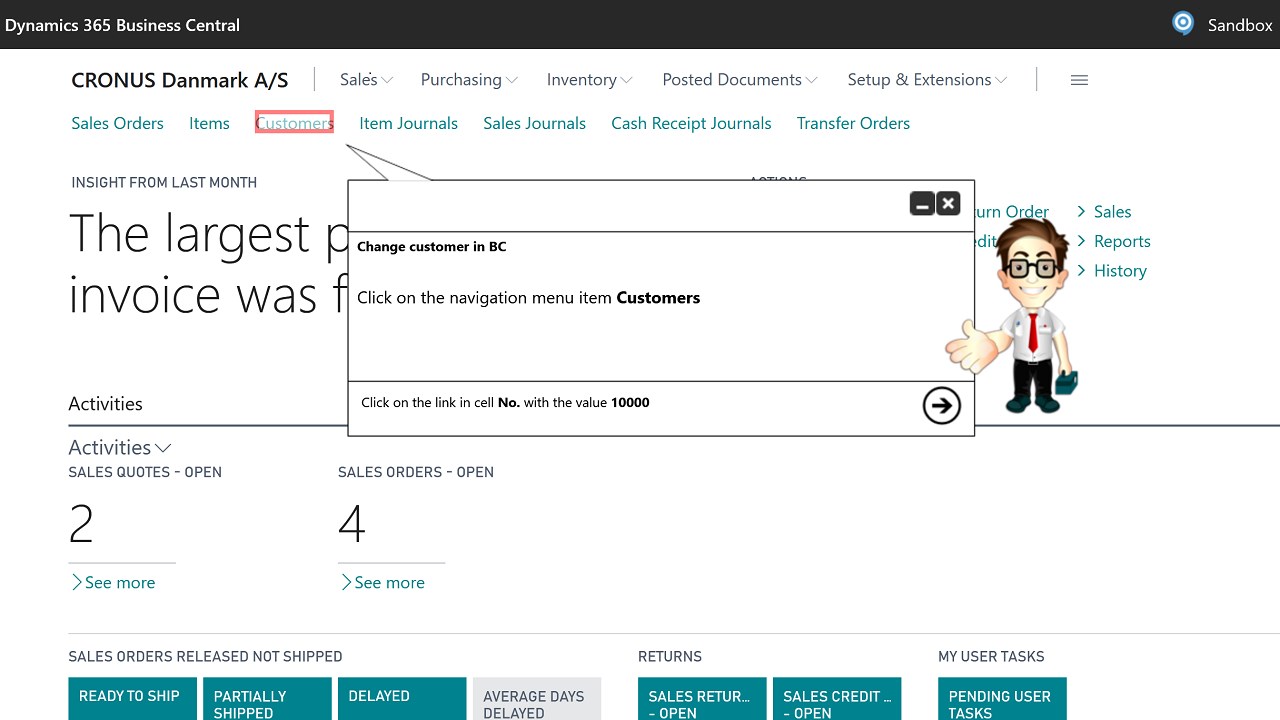Open the hamburger menu icon
Viewport: 1280px width, 720px height.
tap(1079, 80)
